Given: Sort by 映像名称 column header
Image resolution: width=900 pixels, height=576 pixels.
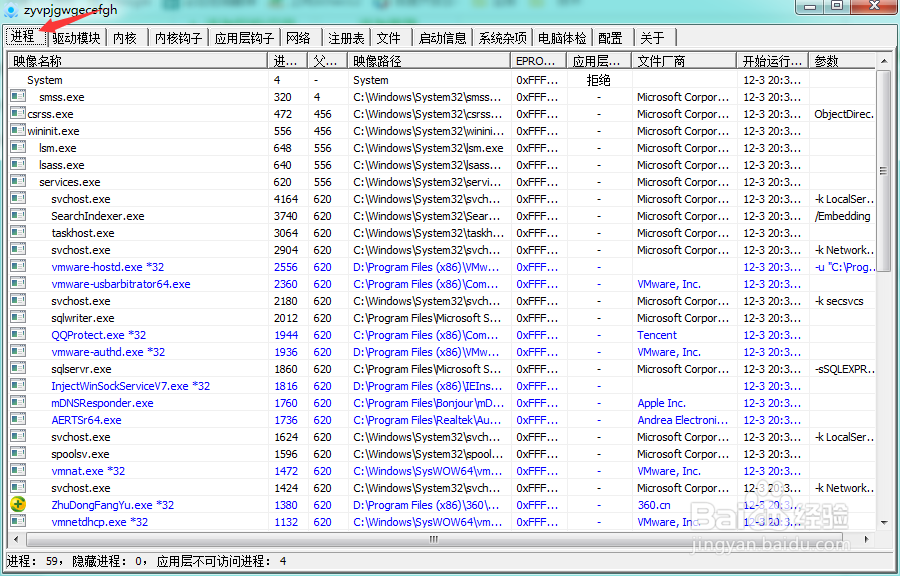Looking at the screenshot, I should [138, 61].
